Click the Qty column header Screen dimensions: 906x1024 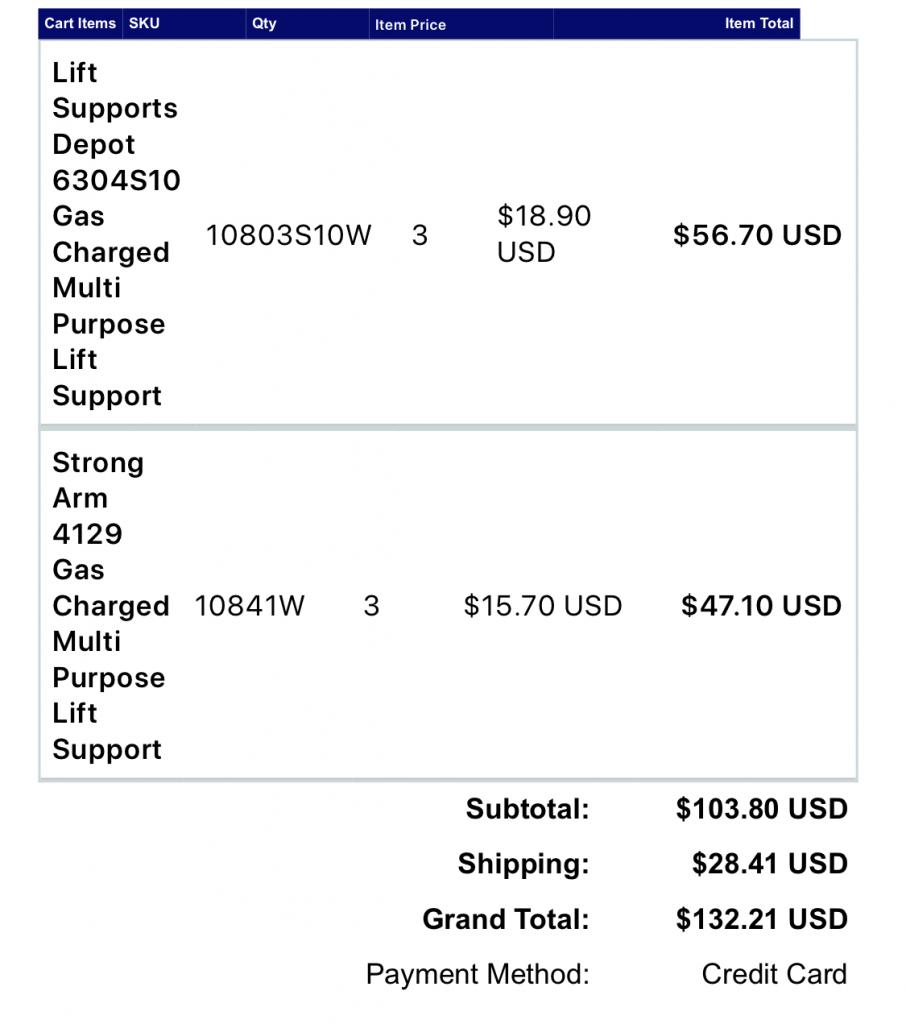tap(264, 24)
